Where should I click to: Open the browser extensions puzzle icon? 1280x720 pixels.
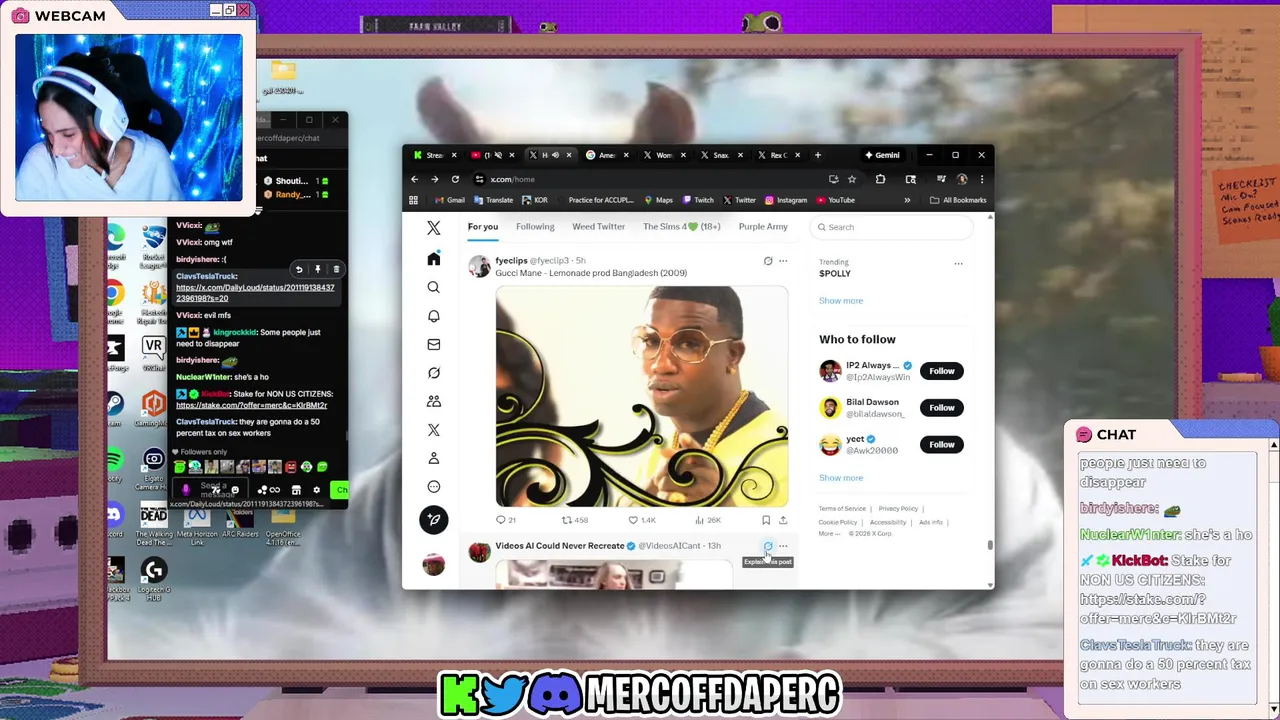pyautogui.click(x=880, y=179)
